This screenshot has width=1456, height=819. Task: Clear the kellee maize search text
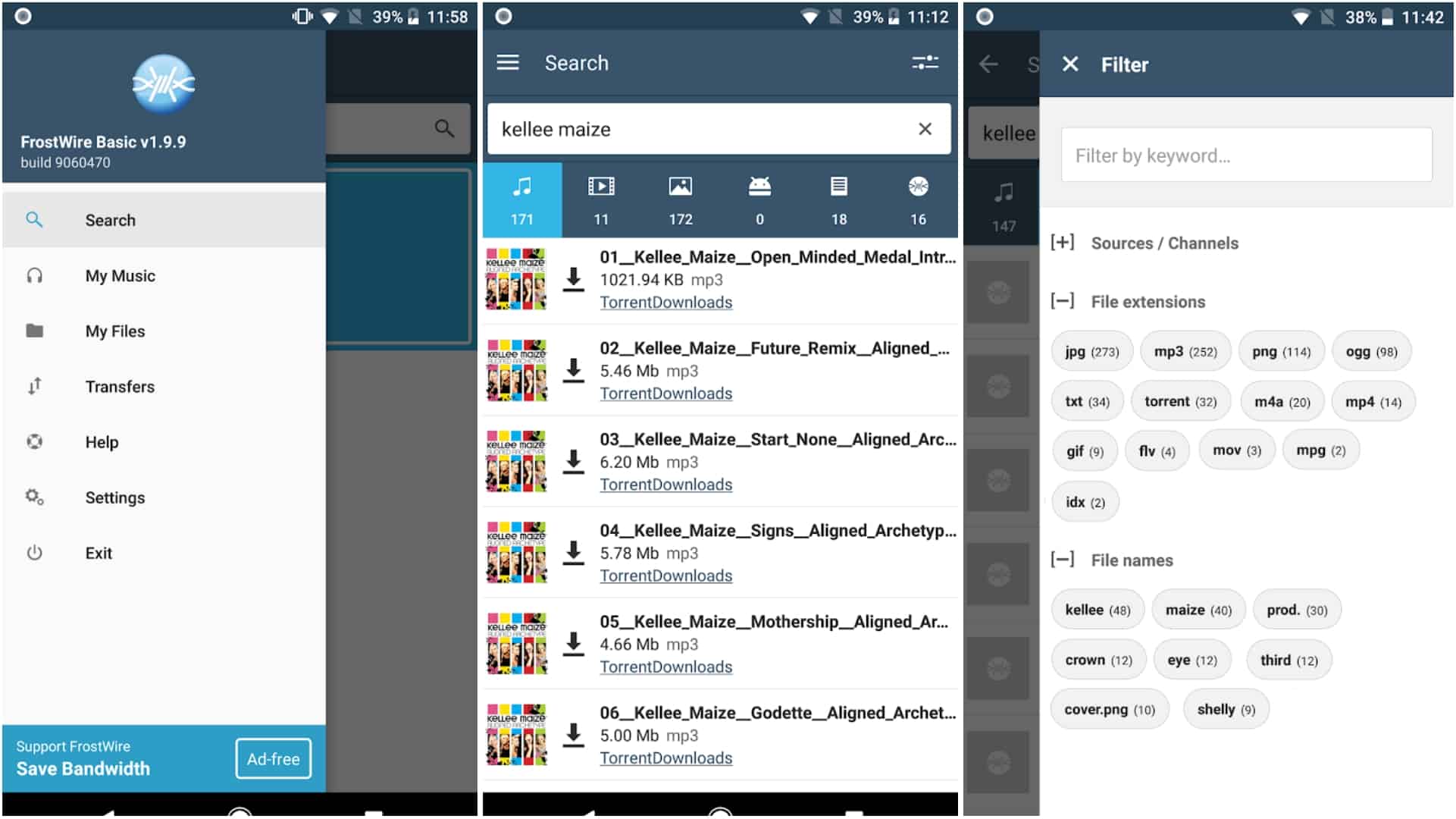coord(925,129)
